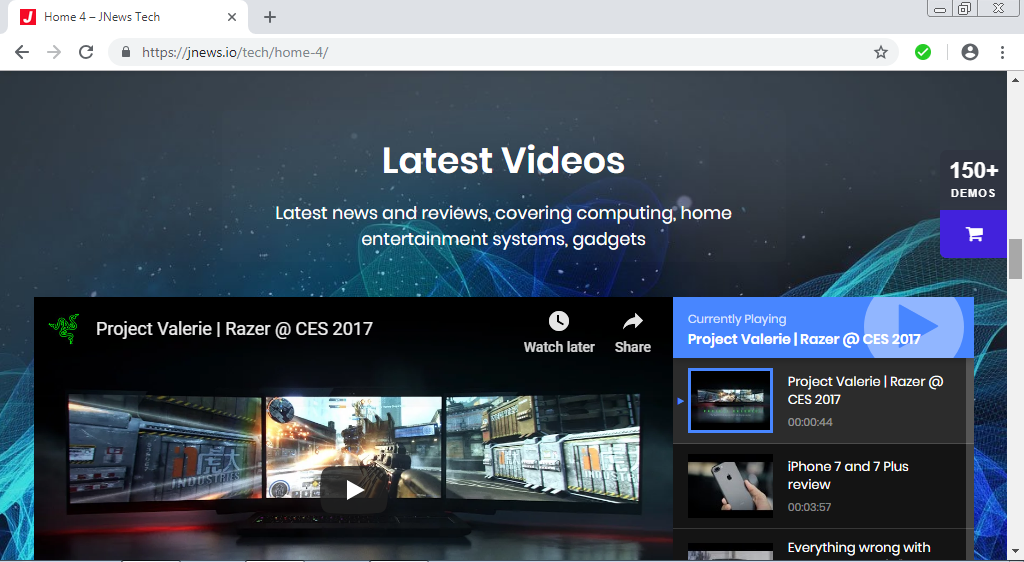
Task: Open 'Everything wrong with' playlist item
Action: (859, 548)
